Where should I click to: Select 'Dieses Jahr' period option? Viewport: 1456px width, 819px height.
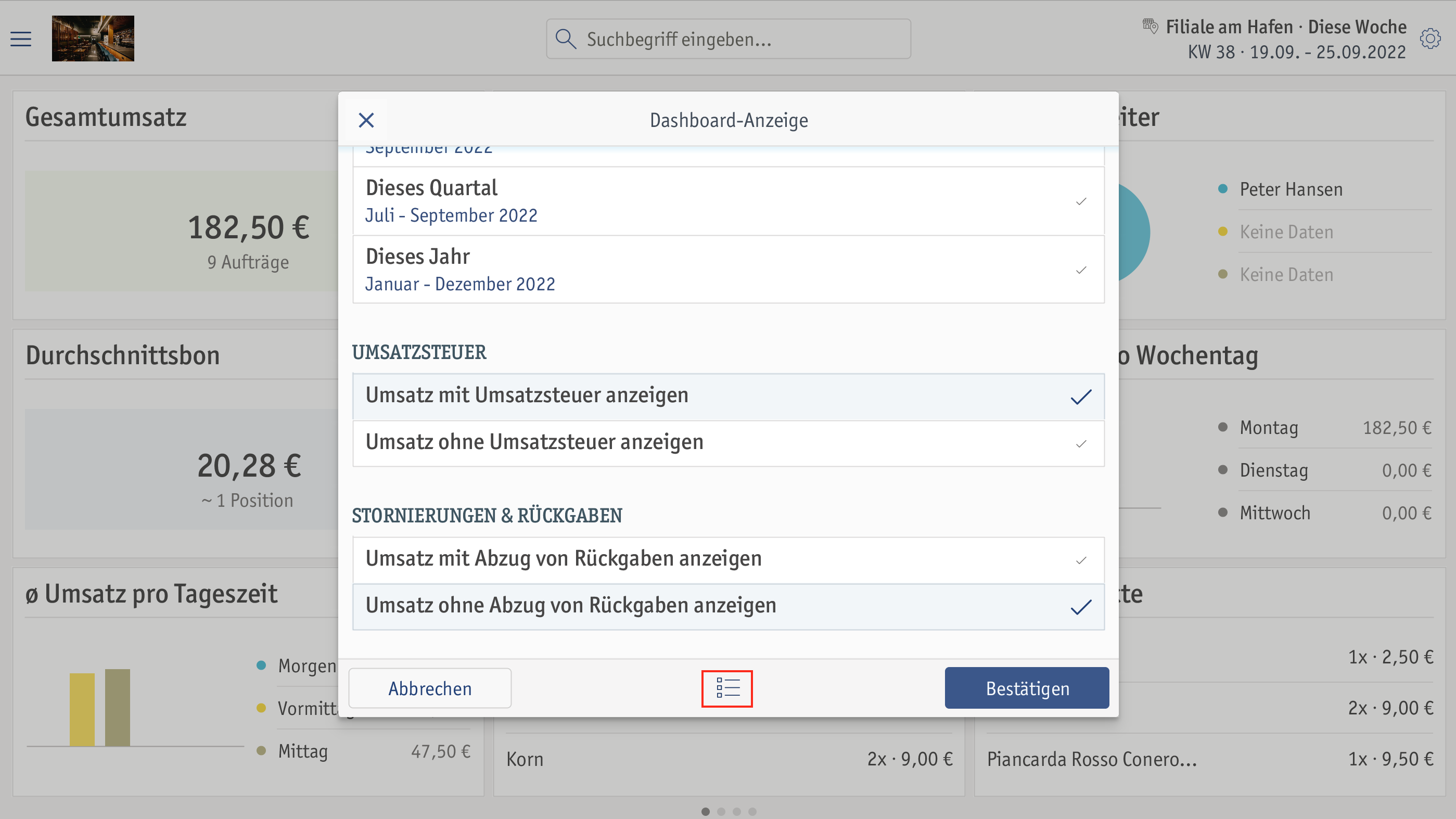point(728,269)
